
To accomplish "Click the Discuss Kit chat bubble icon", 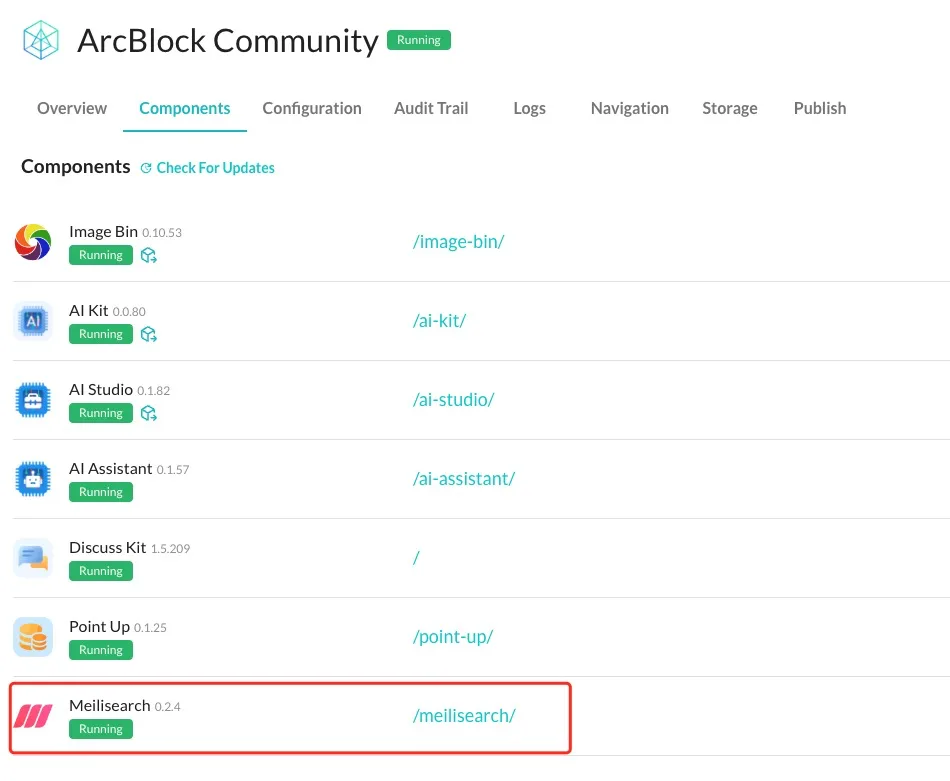I will [x=33, y=557].
